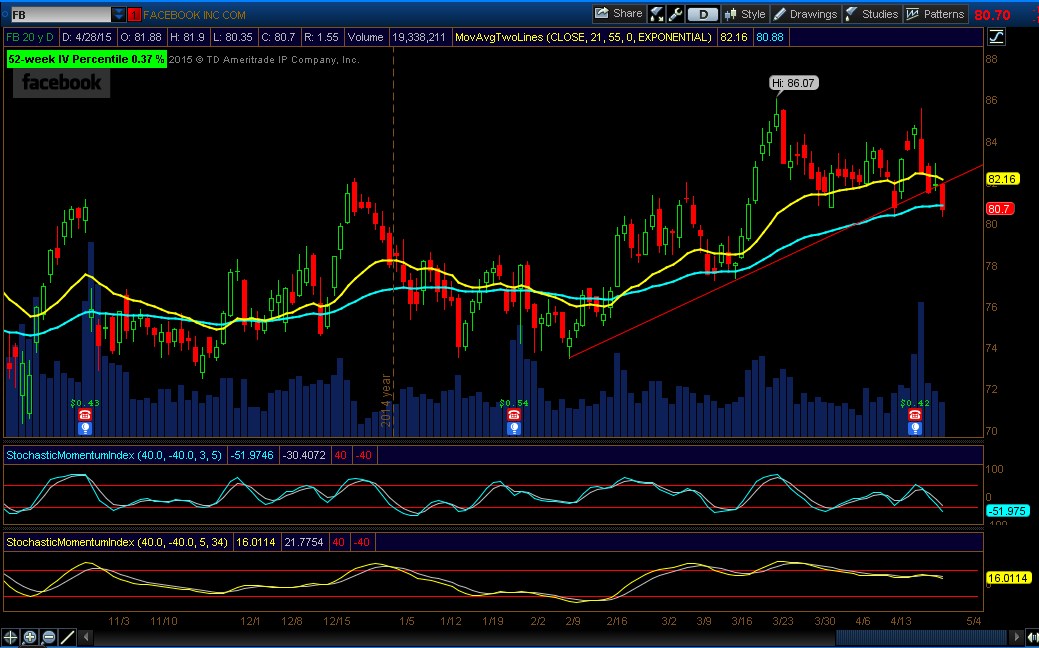The image size is (1039, 648).
Task: Click StochasticMomentumIndex (40.0, -40.0, 5, 34) label
Action: point(117,542)
